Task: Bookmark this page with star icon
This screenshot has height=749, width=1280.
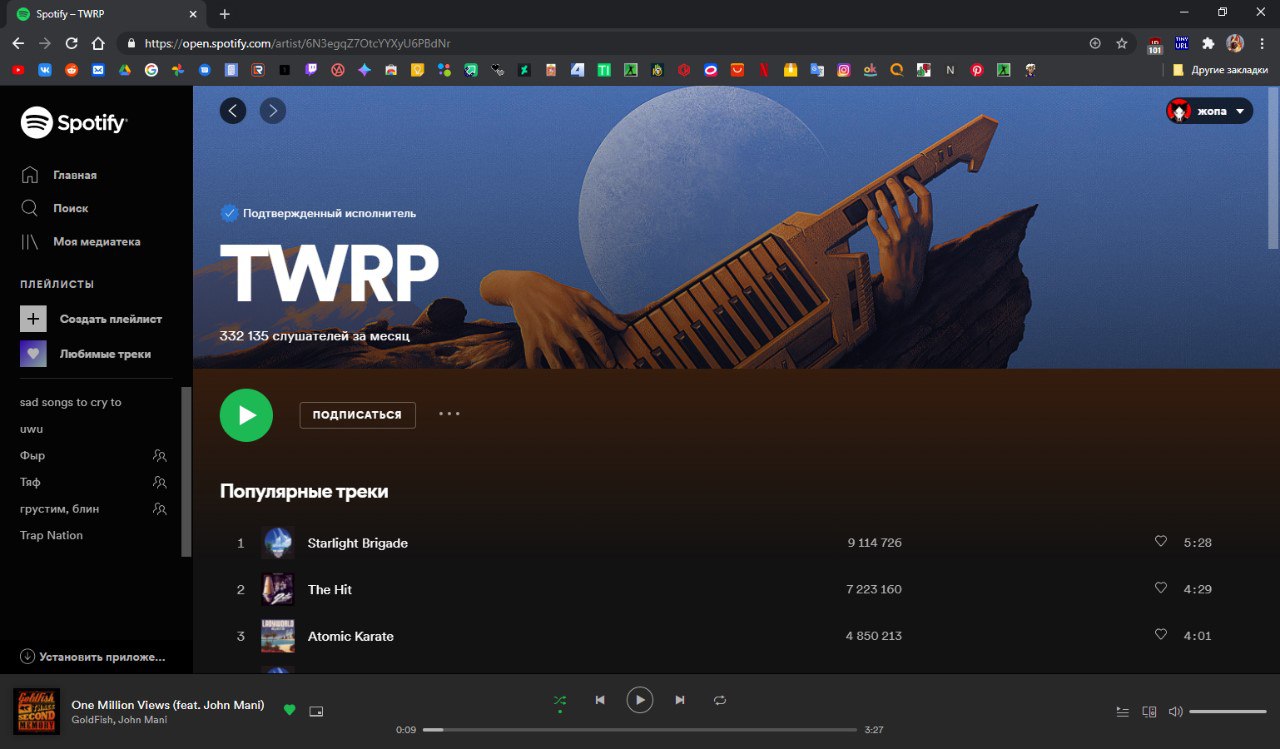Action: point(1122,43)
